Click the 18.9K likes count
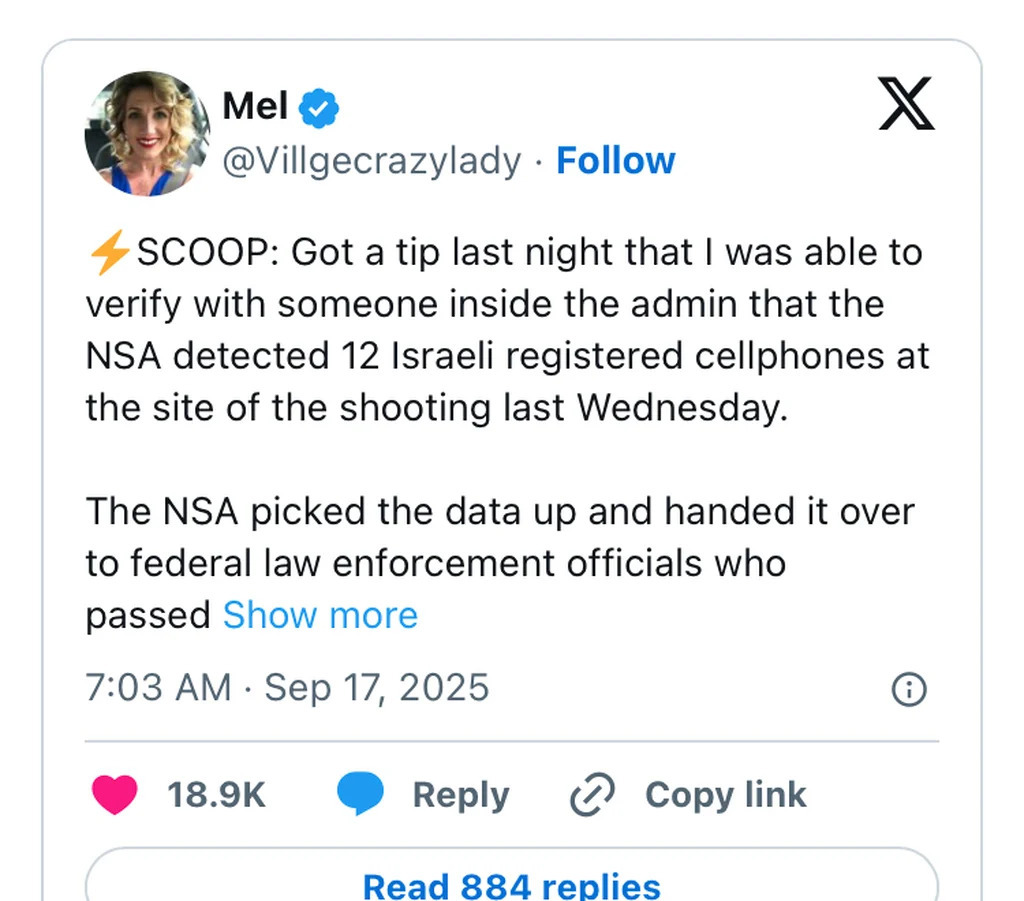This screenshot has width=1024, height=901. [x=216, y=795]
